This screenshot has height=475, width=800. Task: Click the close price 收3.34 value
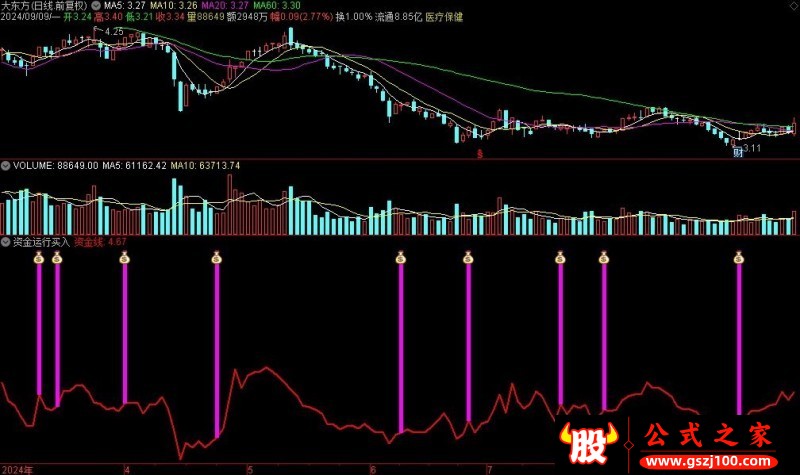pos(170,17)
